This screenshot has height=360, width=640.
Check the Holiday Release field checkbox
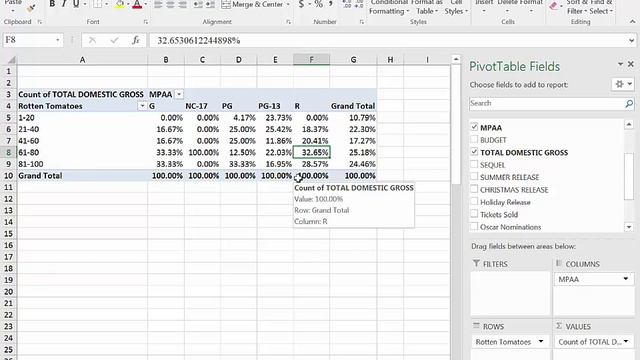474,202
